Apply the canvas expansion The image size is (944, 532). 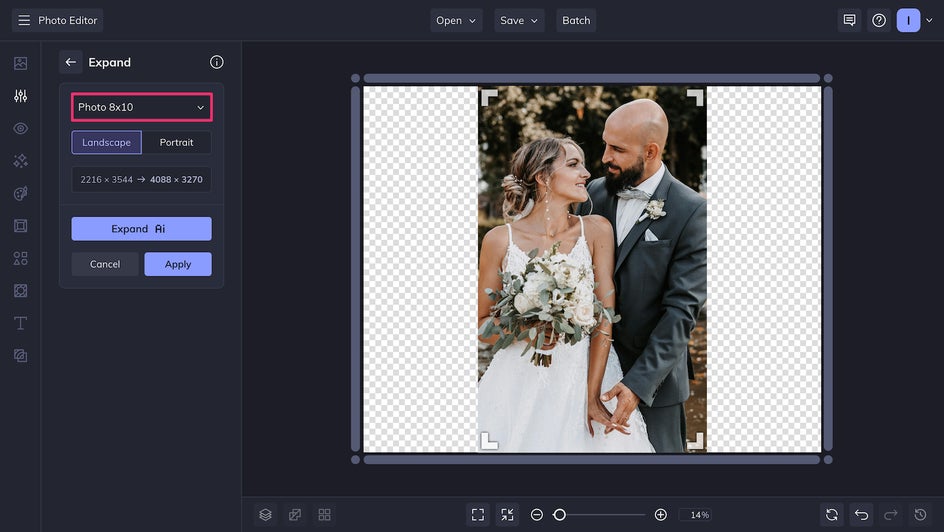click(178, 264)
